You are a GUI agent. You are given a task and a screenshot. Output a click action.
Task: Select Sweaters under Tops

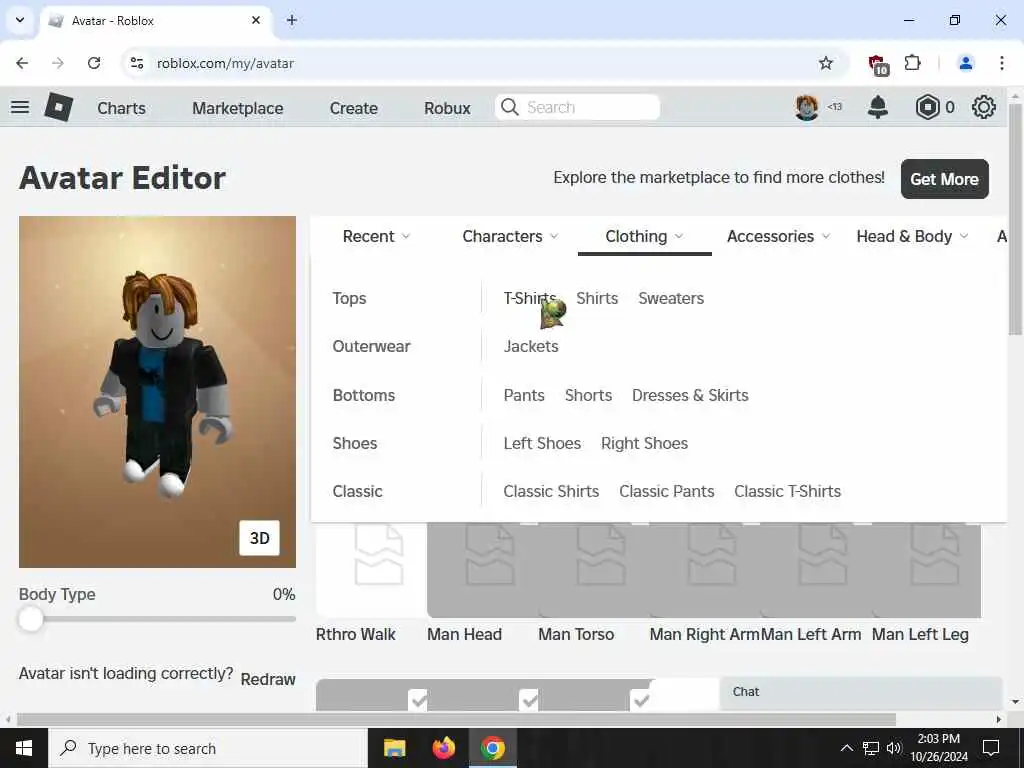click(x=671, y=298)
